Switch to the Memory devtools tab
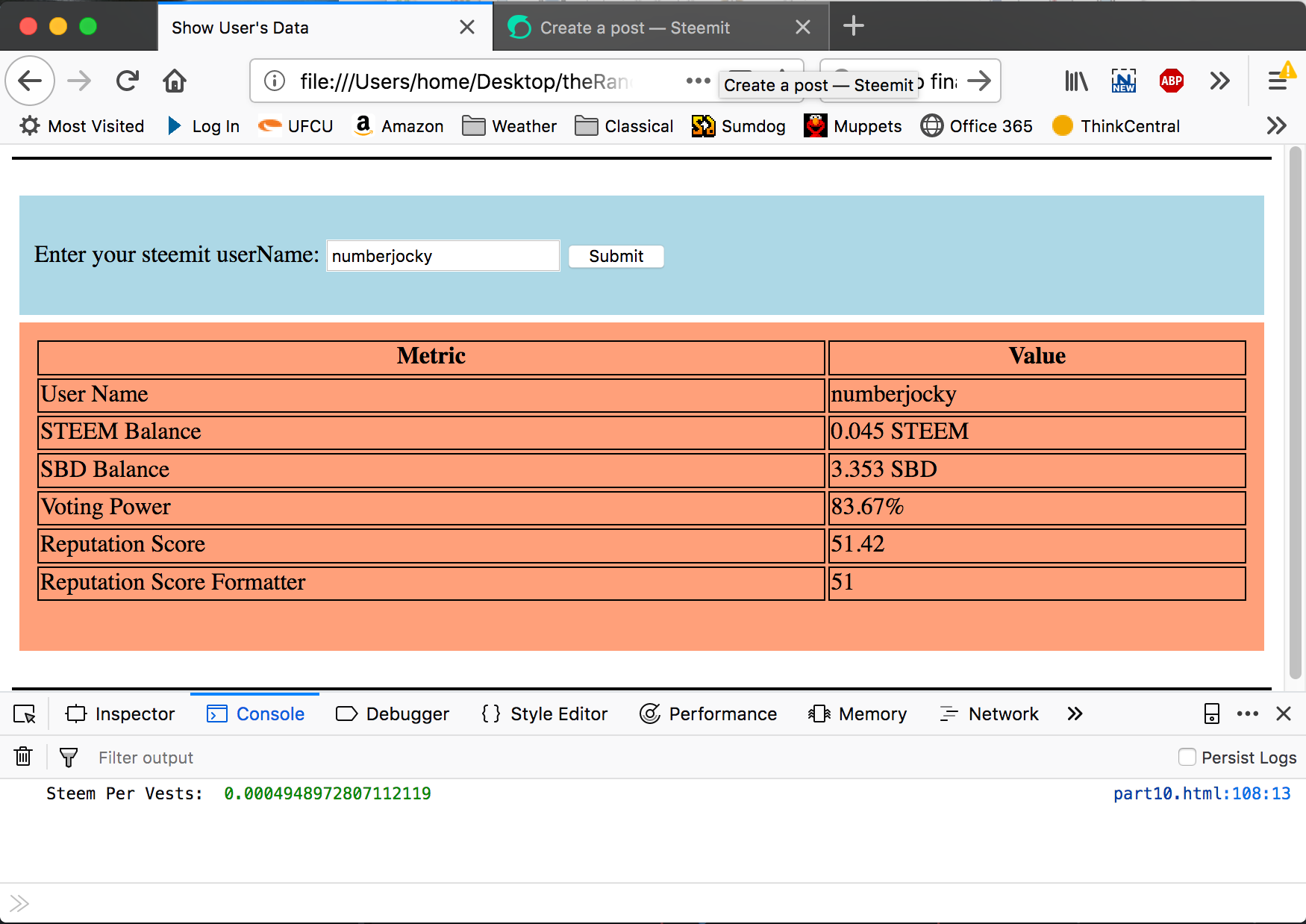The width and height of the screenshot is (1306, 924). pos(857,714)
